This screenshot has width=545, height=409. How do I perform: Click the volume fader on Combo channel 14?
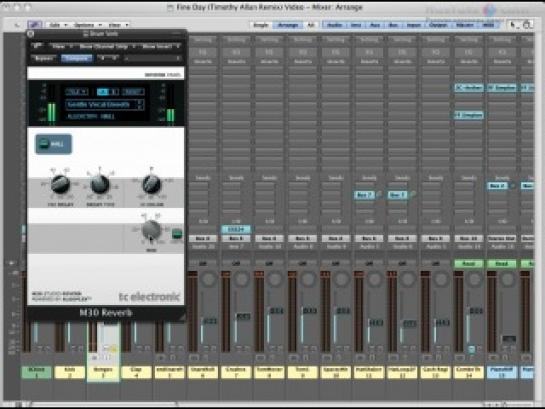point(476,310)
